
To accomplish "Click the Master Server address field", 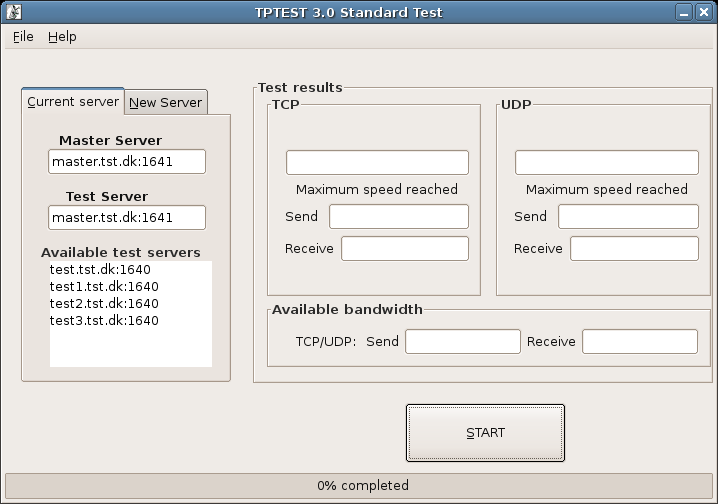I will click(x=127, y=162).
